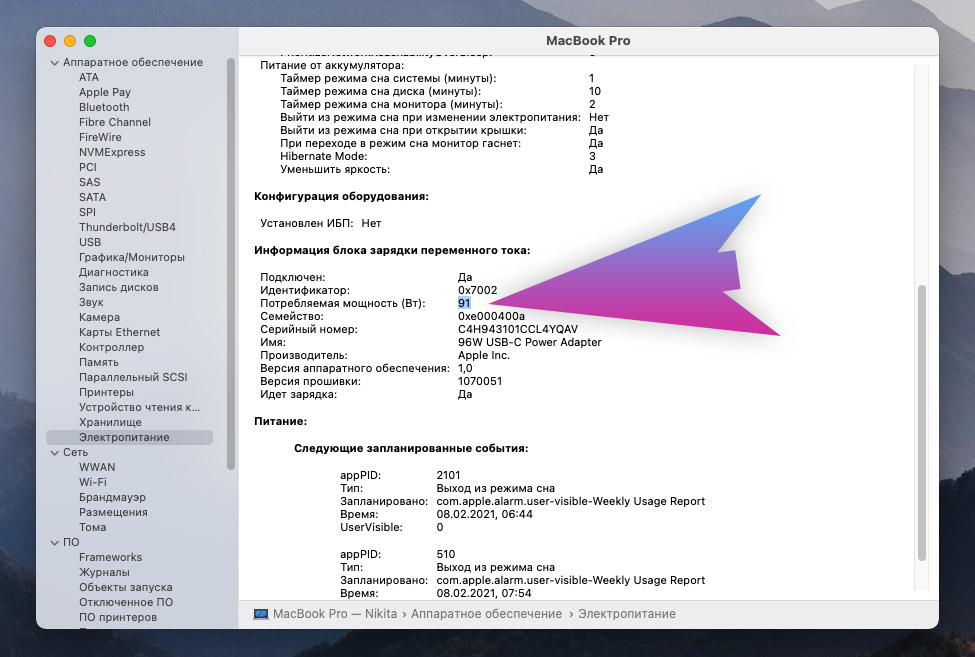This screenshot has width=975, height=657.
Task: Collapse the ПО section
Action: (x=54, y=542)
